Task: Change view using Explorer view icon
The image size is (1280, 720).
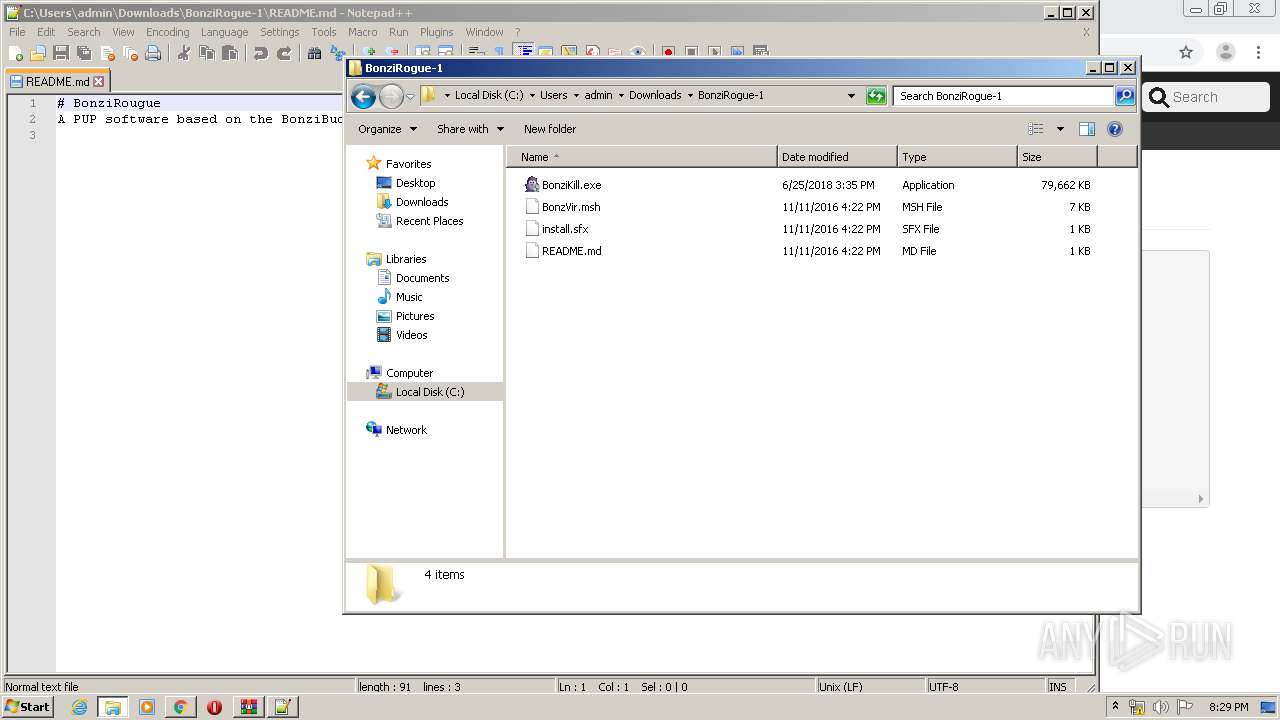Action: click(x=1036, y=129)
